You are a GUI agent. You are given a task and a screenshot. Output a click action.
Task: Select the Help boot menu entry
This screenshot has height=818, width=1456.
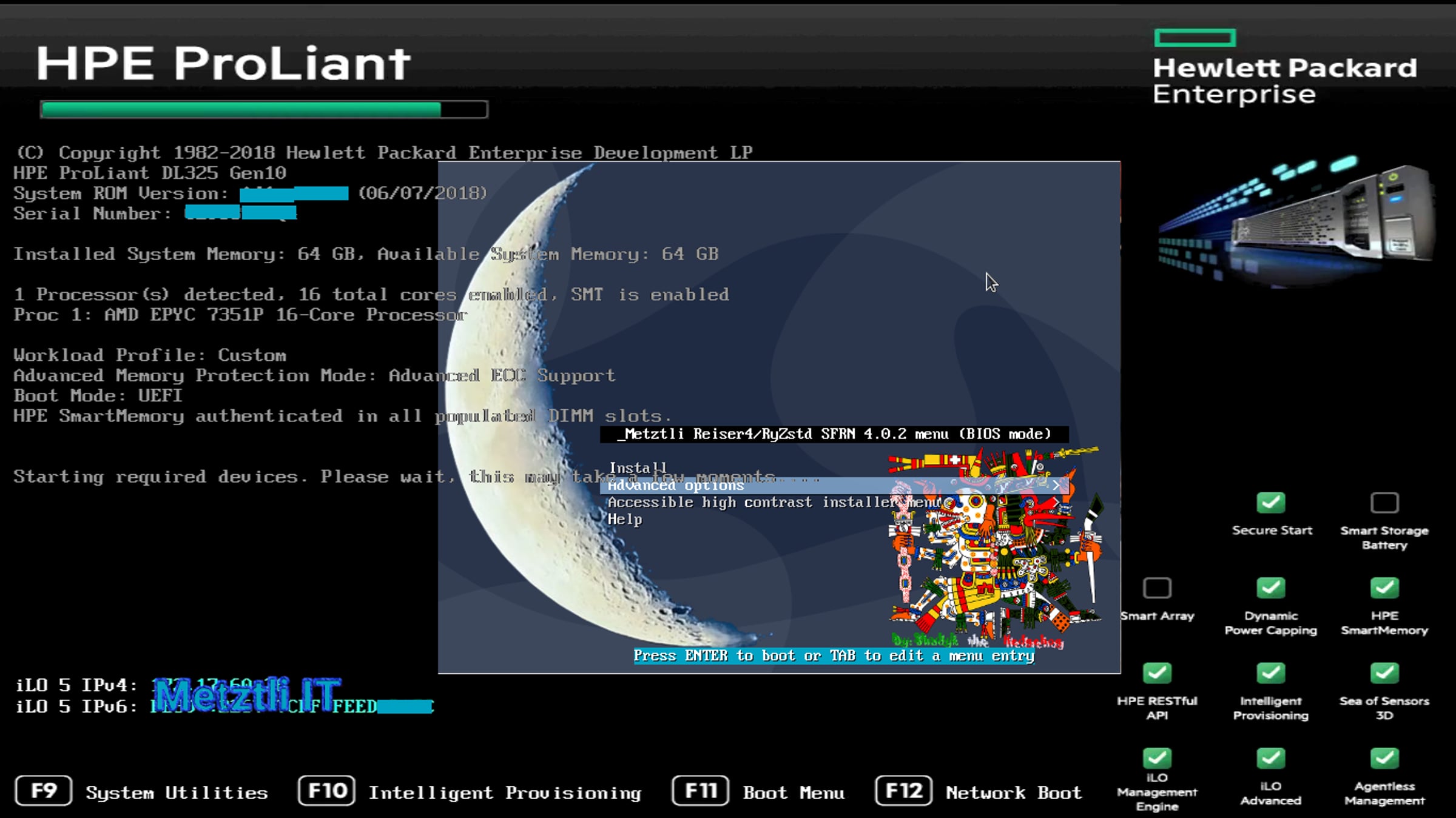click(625, 520)
